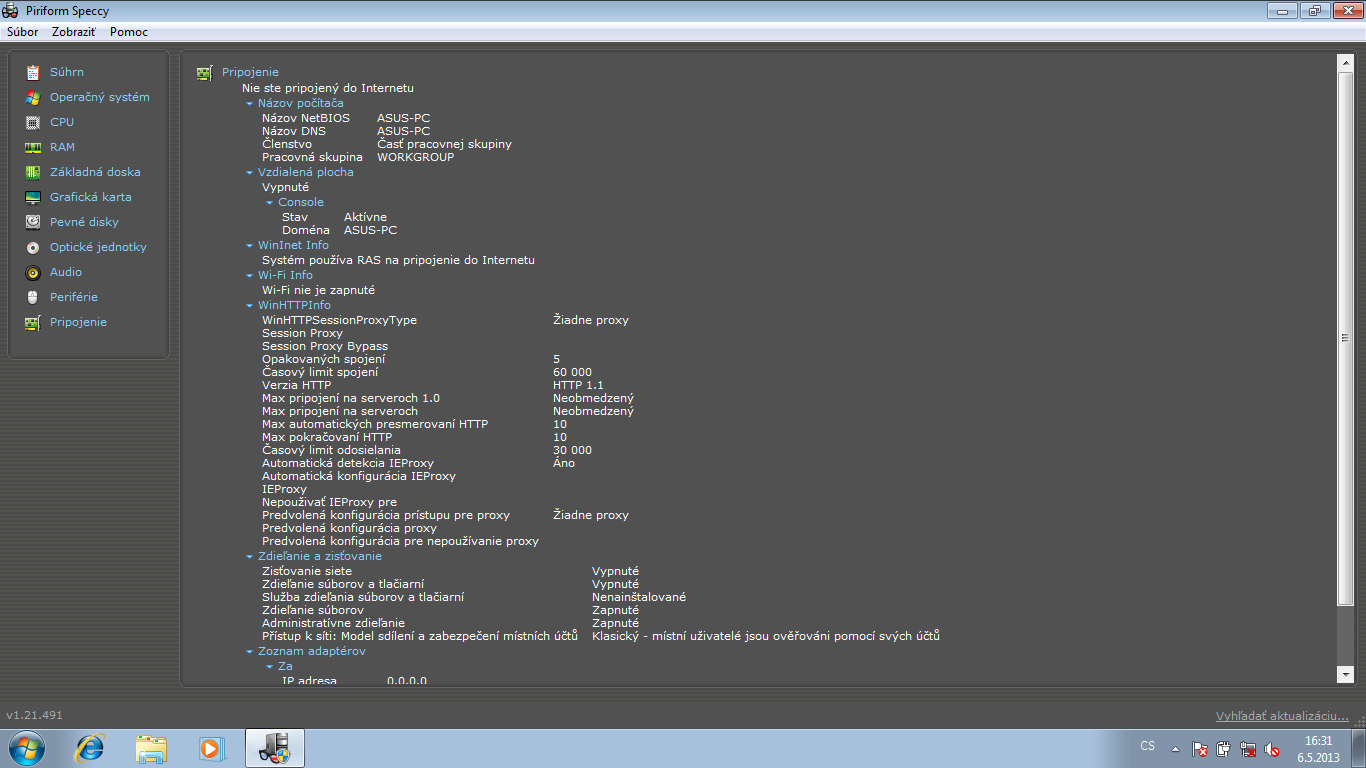The width and height of the screenshot is (1366, 768).
Task: Open the Action Center flag tray icon
Action: point(1201,748)
